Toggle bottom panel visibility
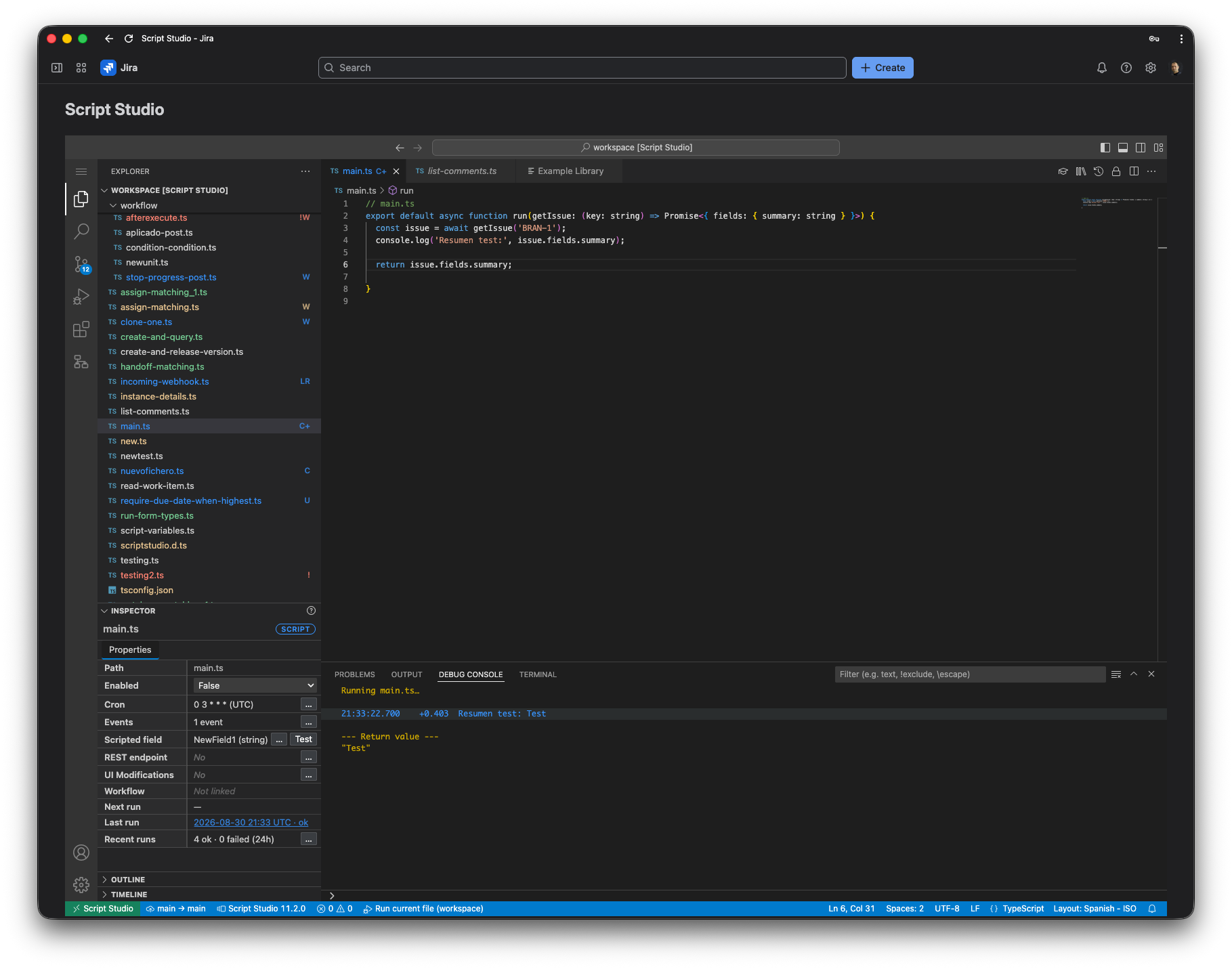This screenshot has height=969, width=1232. [1123, 148]
